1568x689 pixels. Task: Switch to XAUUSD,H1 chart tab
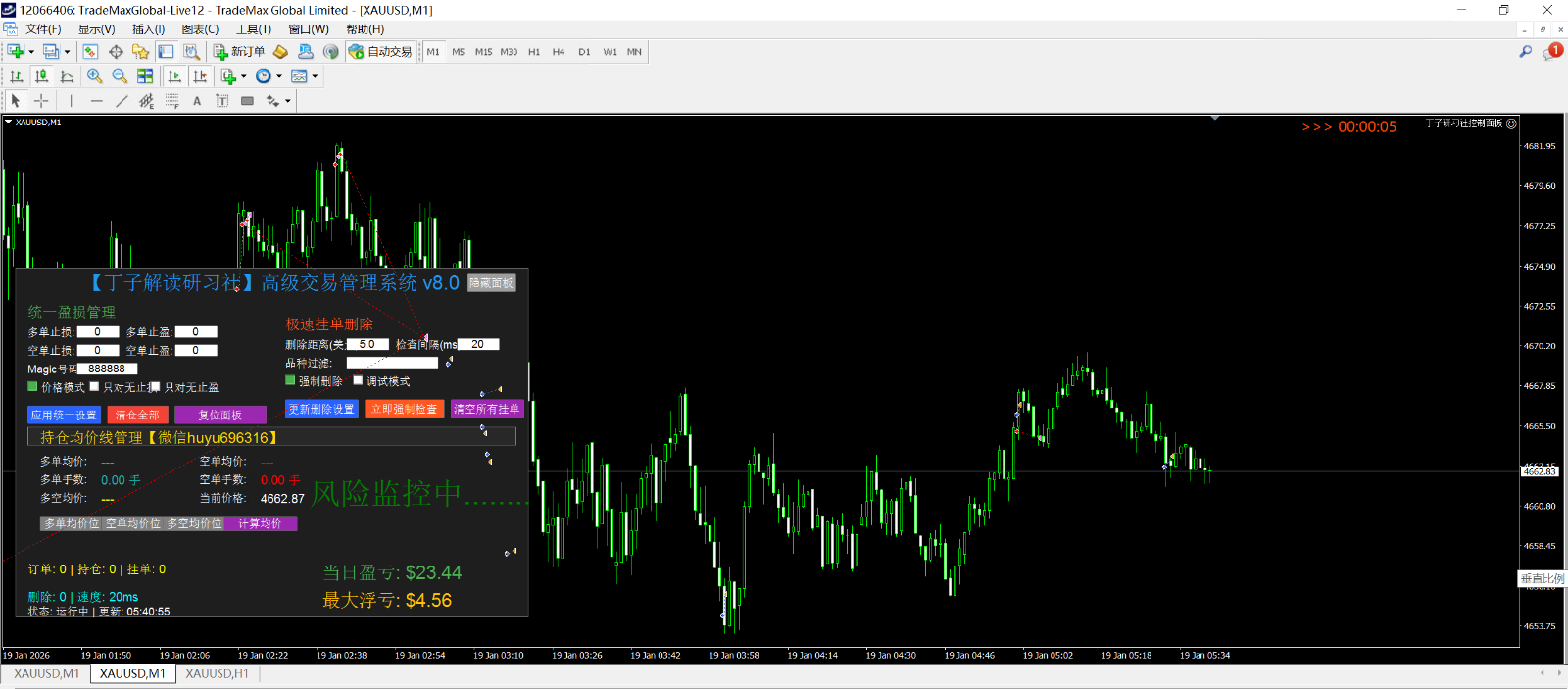click(217, 674)
